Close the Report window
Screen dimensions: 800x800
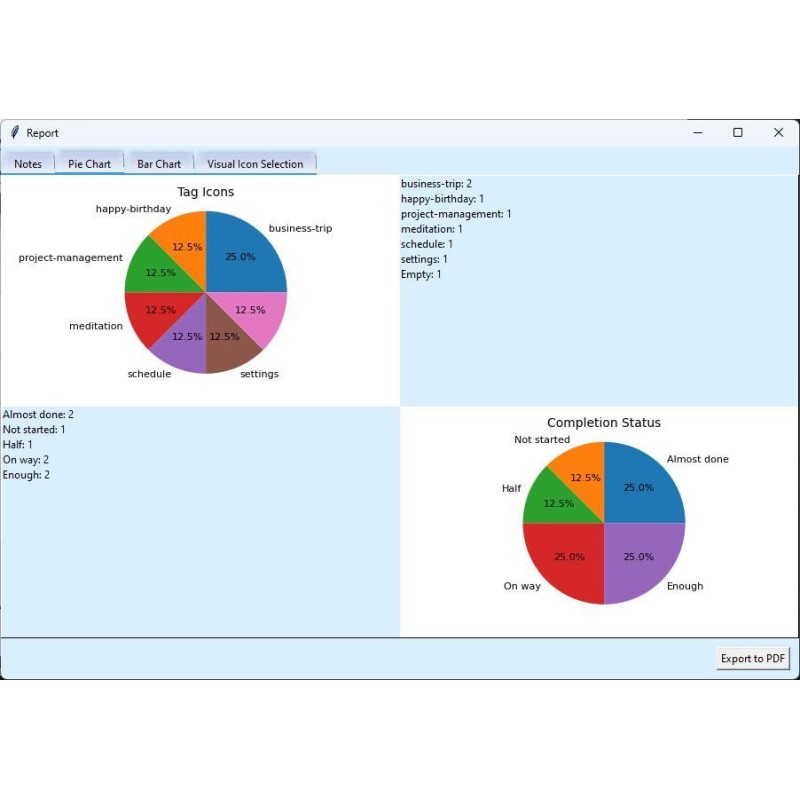[x=778, y=132]
